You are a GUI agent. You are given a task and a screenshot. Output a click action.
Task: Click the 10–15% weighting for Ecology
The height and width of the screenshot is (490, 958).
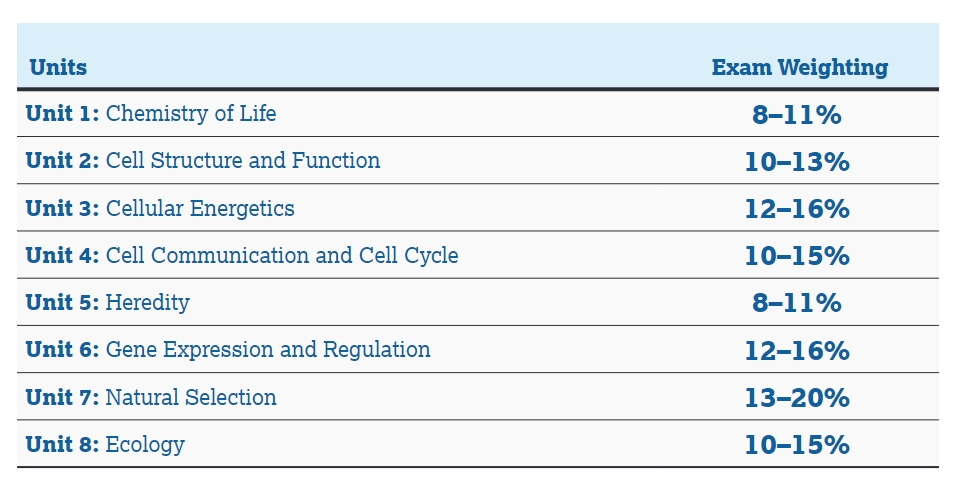797,445
